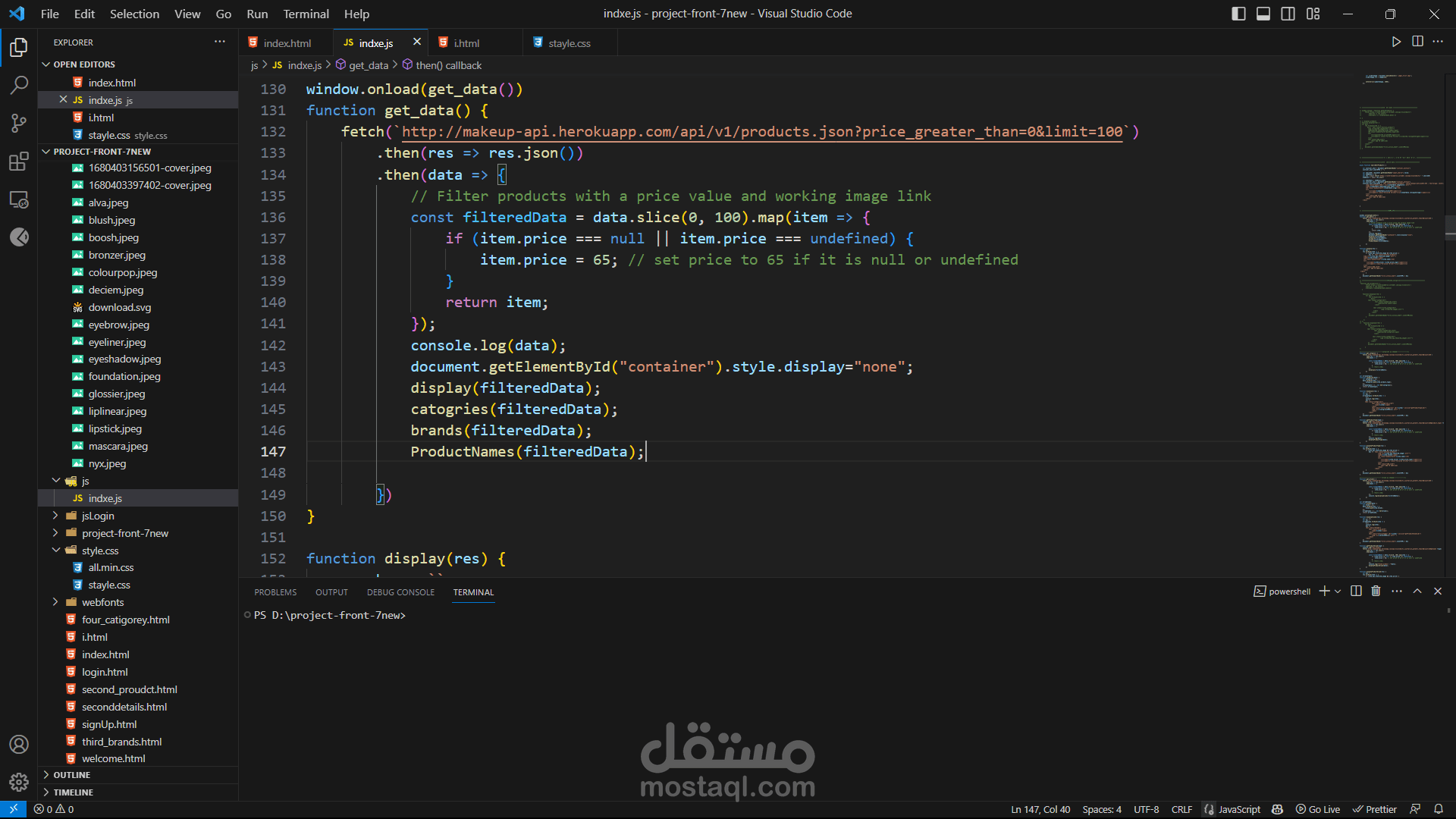Select the Remote Explorer icon

18,199
